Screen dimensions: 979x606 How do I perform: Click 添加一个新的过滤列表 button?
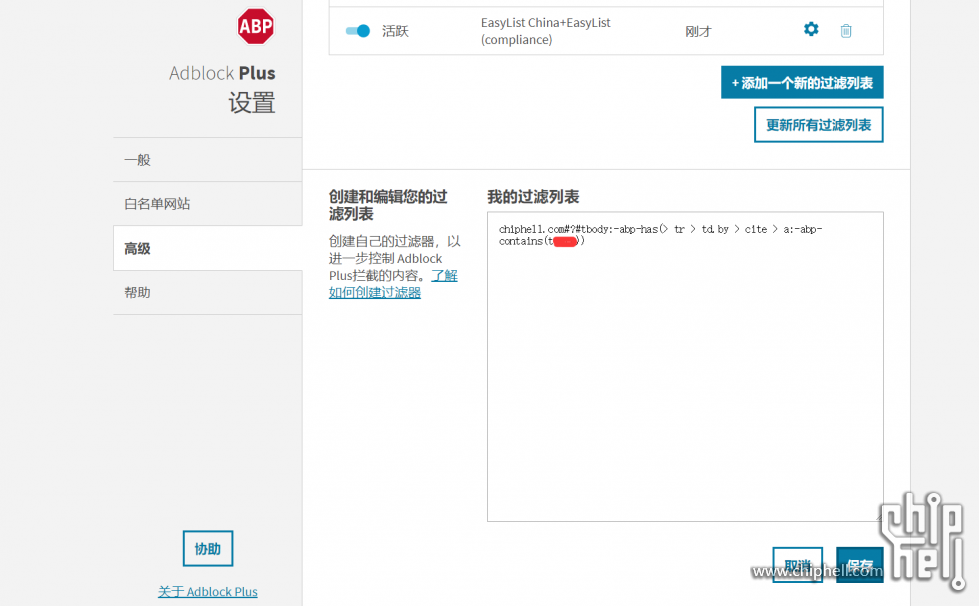tap(802, 82)
